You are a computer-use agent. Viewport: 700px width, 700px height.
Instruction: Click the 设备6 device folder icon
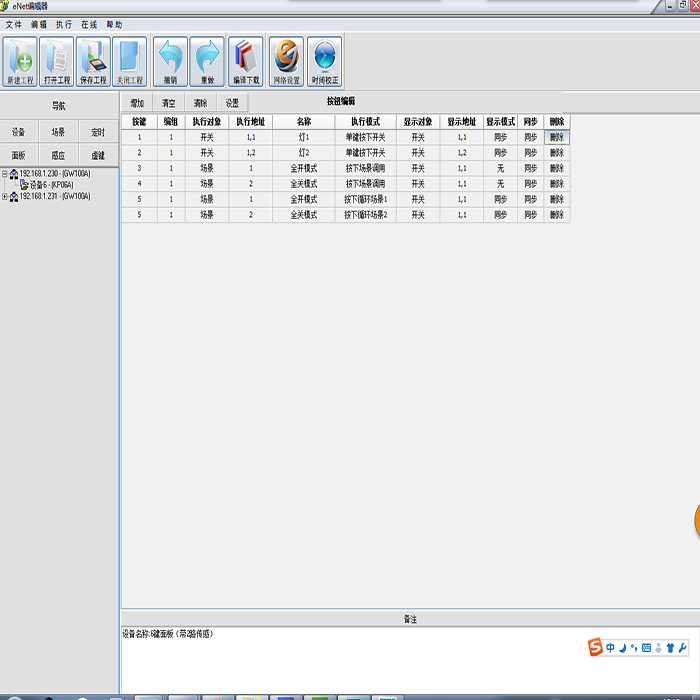(24, 185)
